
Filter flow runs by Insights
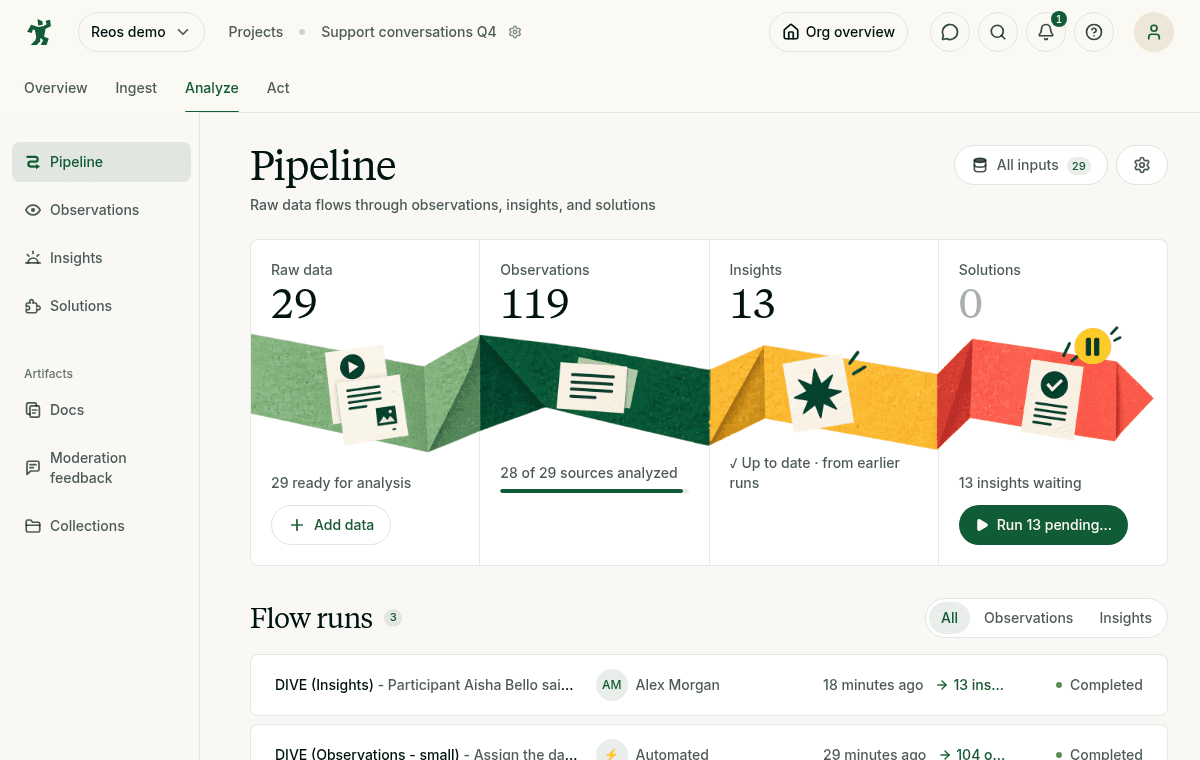tap(1125, 618)
